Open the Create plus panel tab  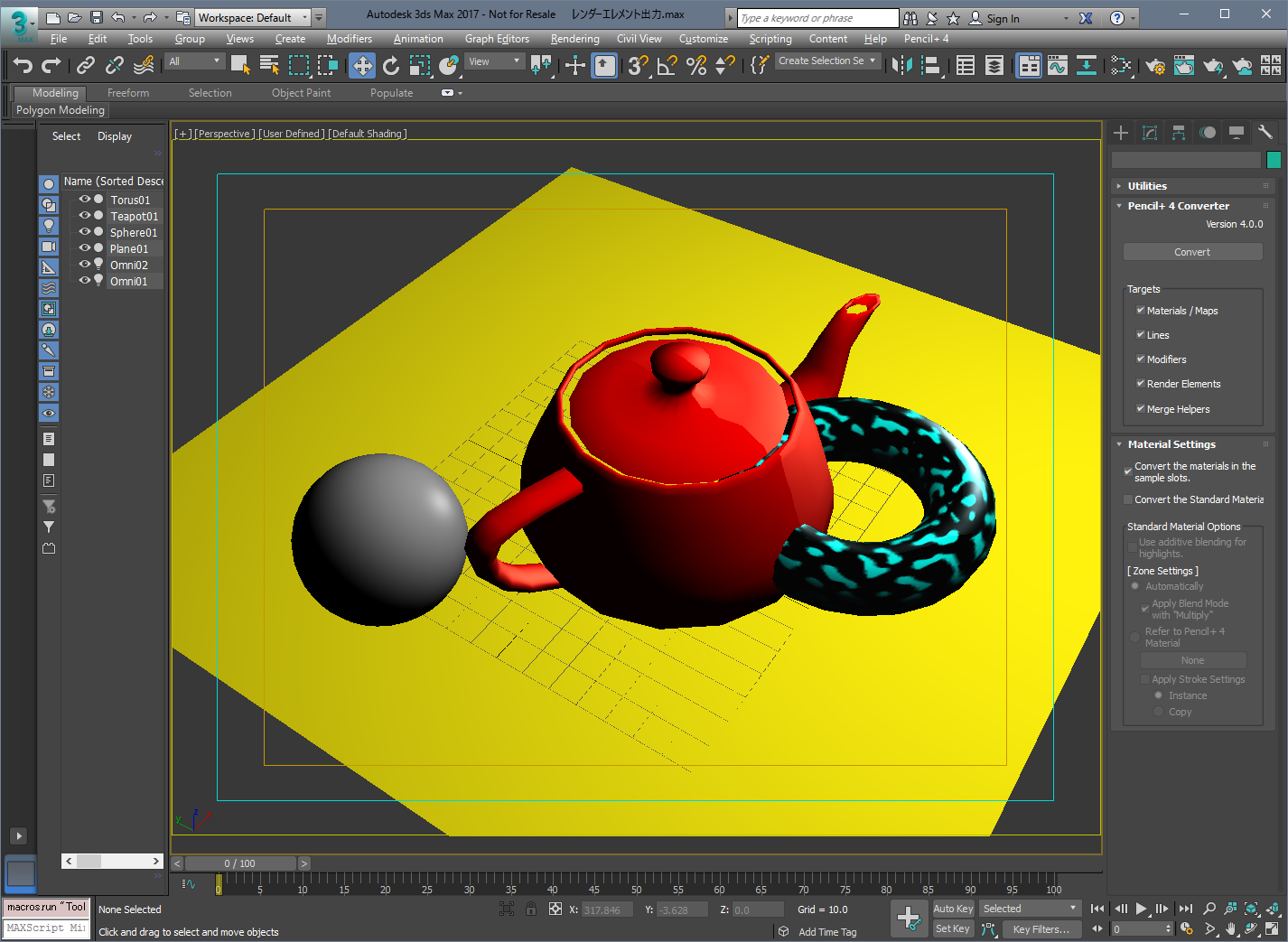(1121, 133)
